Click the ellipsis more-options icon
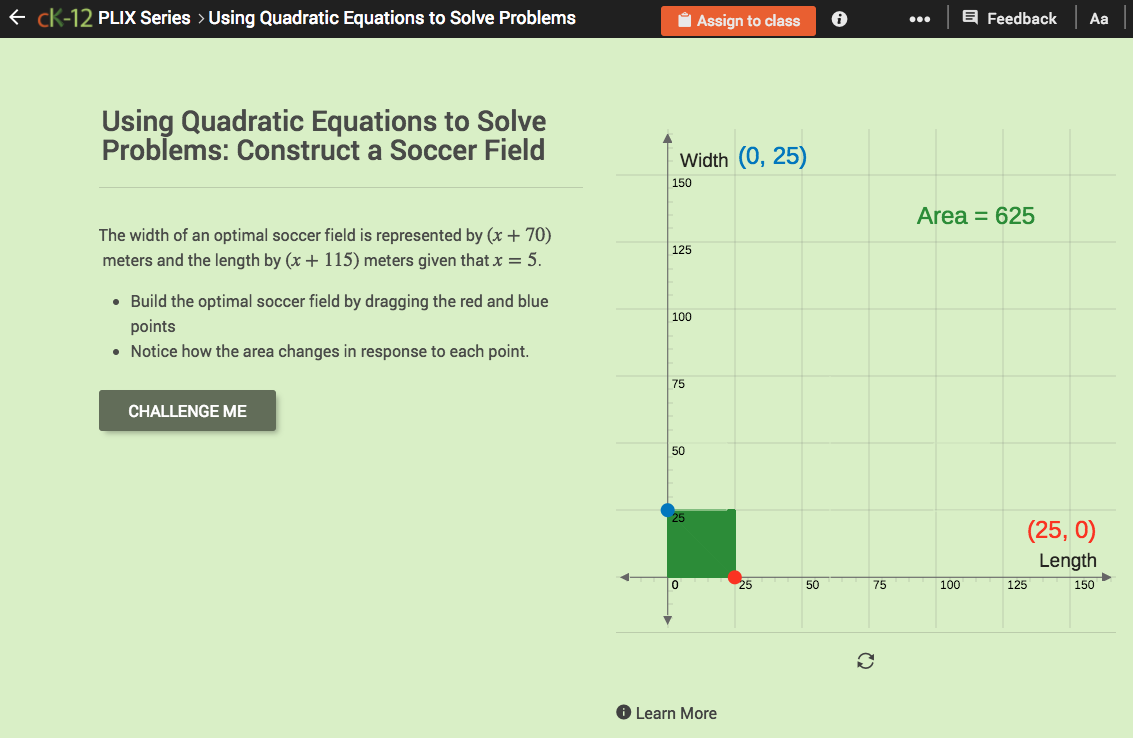 (919, 17)
